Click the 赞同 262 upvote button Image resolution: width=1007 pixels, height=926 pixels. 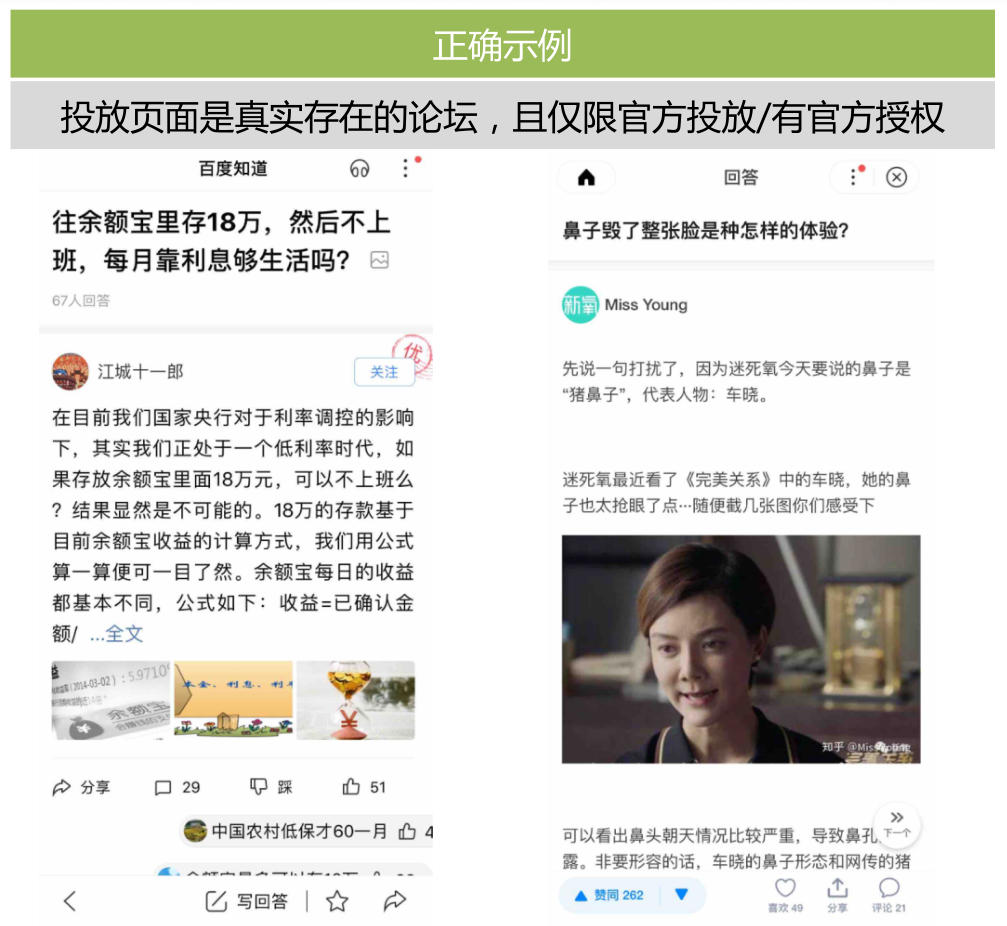point(608,895)
